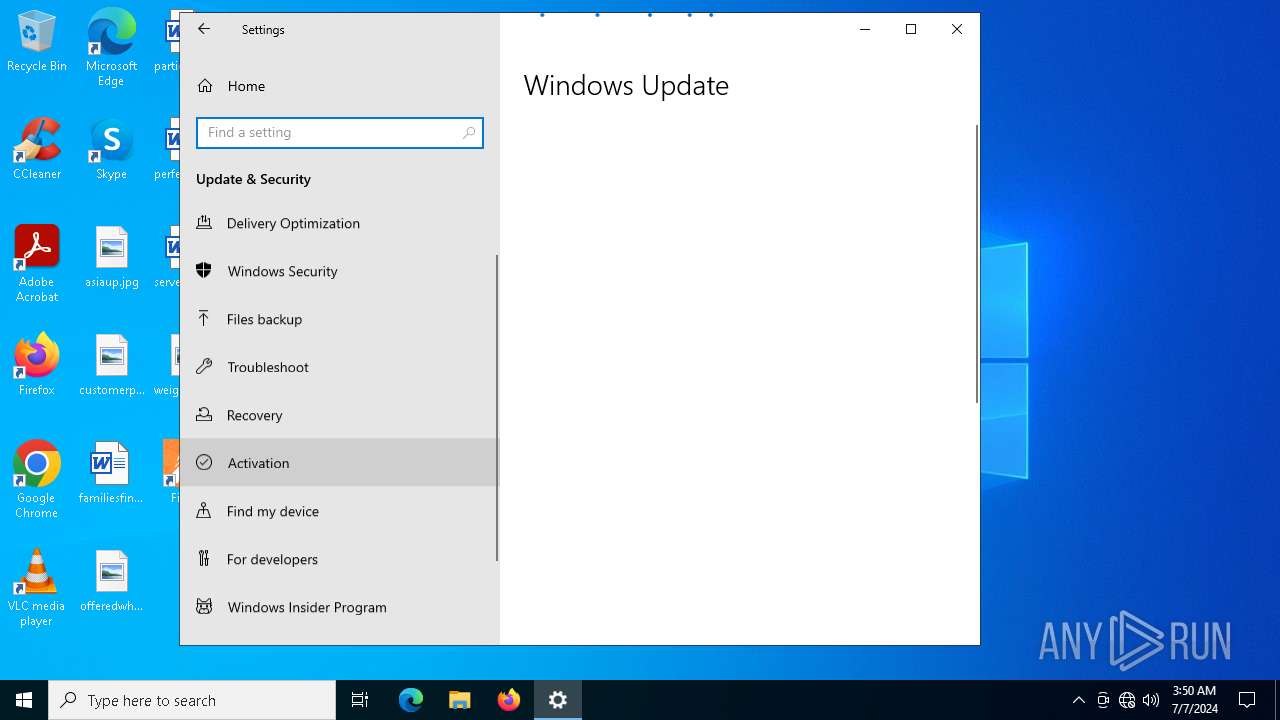Screen dimensions: 1280x720
Task: Click the Windows Insider Program icon
Action: click(204, 606)
